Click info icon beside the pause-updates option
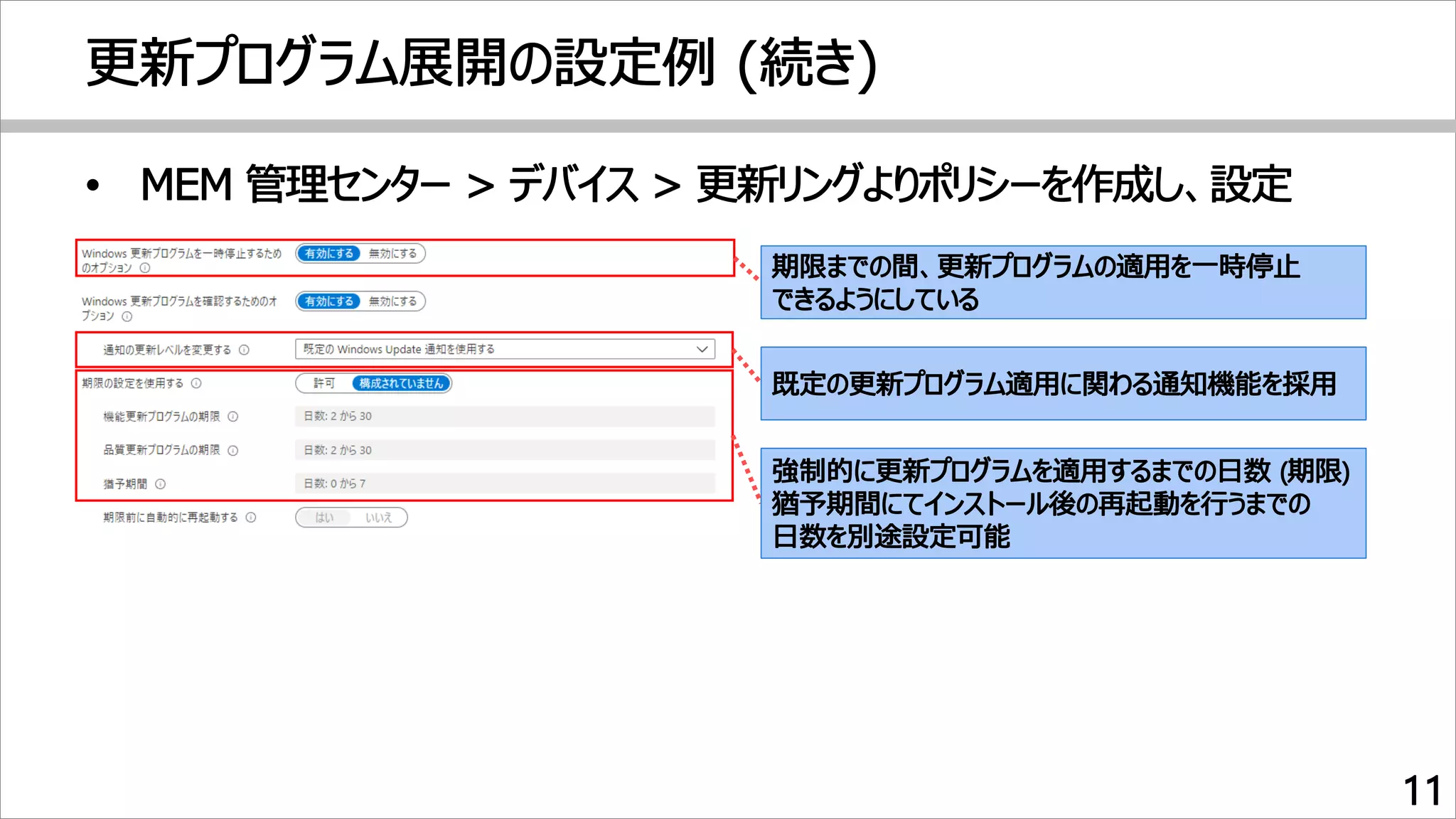The width and height of the screenshot is (1456, 819). (145, 268)
